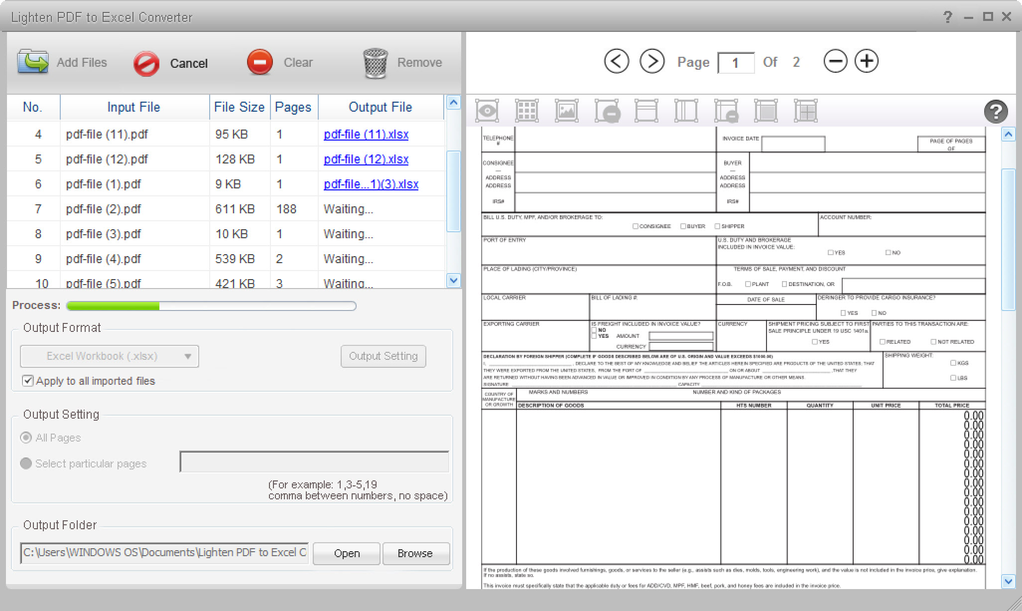The width and height of the screenshot is (1022, 611).
Task: Select the remove table line tool
Action: point(726,111)
